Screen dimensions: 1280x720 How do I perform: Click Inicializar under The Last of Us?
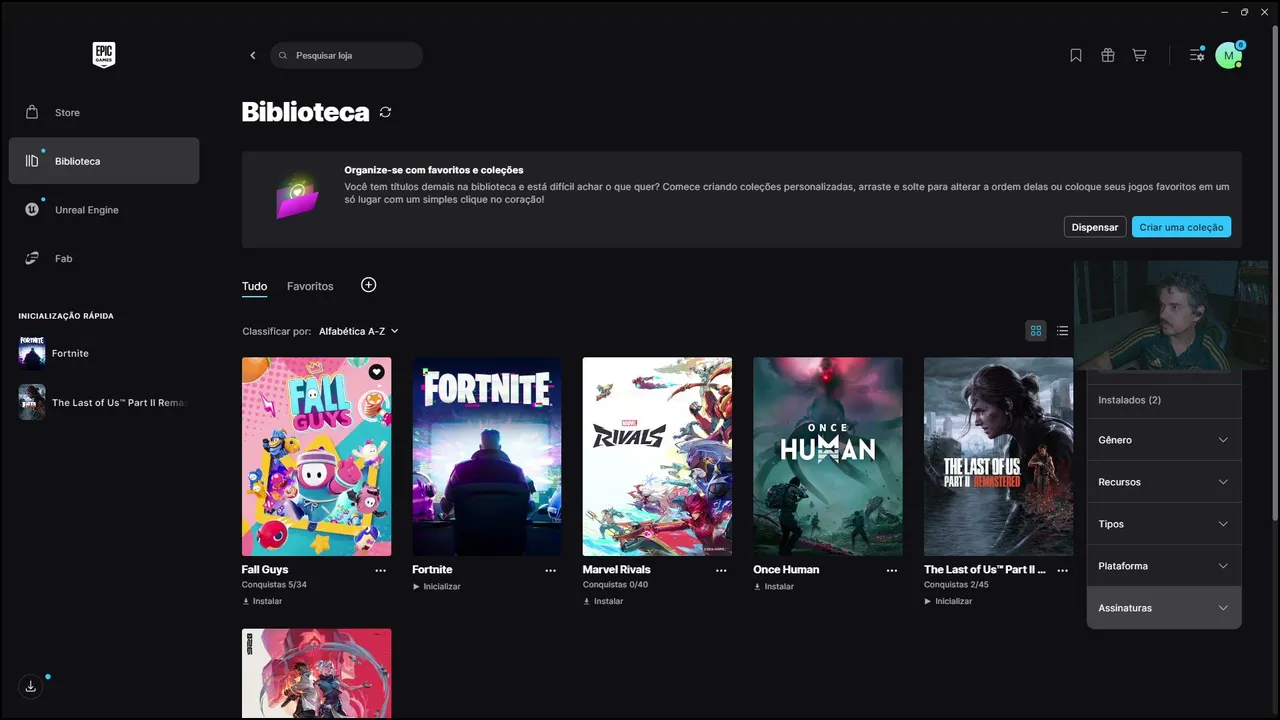click(948, 601)
